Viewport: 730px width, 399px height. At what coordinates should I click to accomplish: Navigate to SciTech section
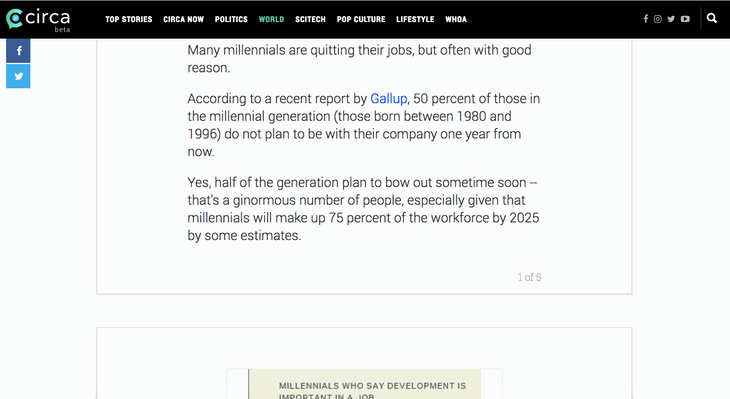(x=310, y=19)
